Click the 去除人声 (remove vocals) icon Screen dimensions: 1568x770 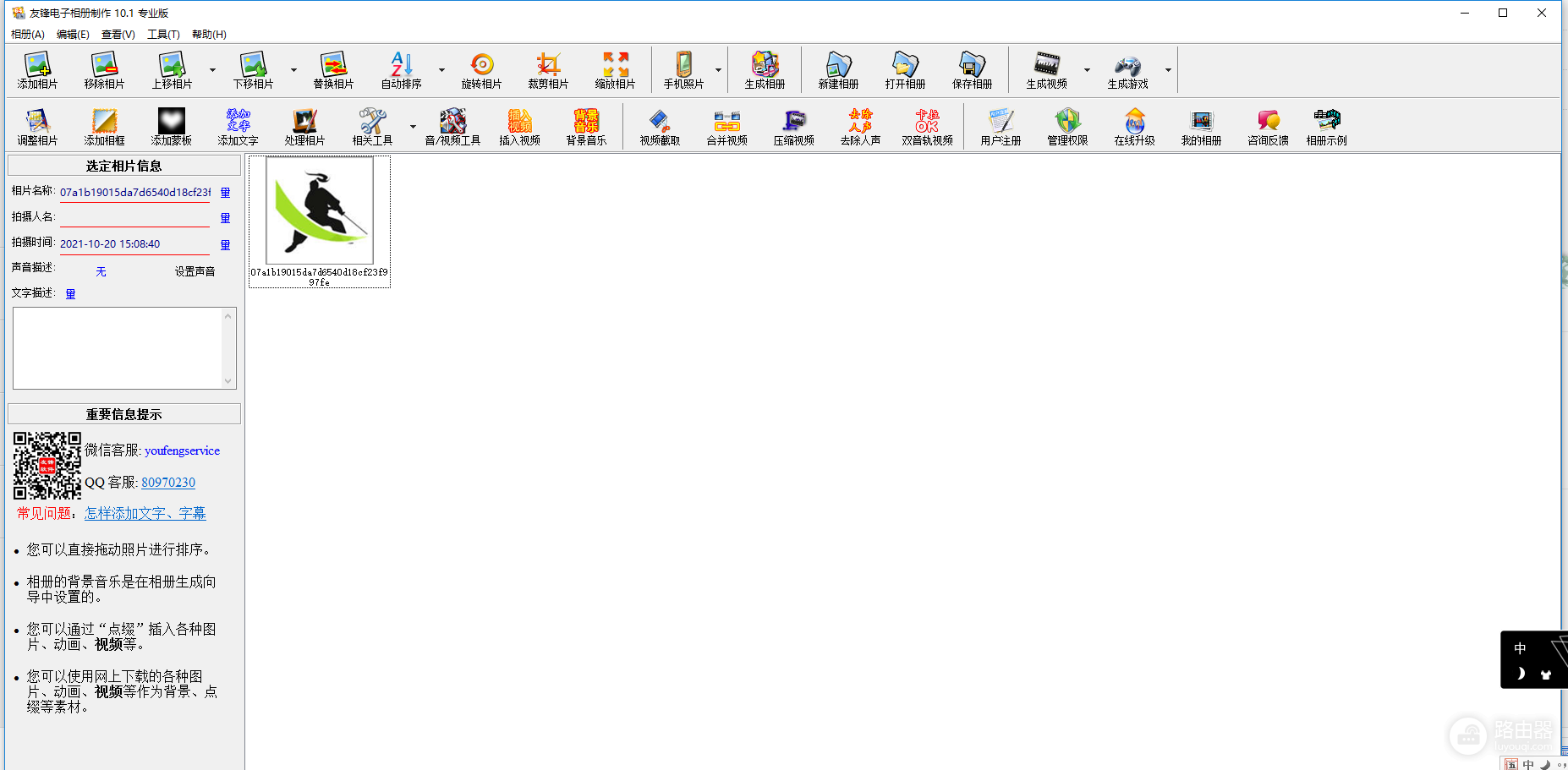click(x=860, y=127)
